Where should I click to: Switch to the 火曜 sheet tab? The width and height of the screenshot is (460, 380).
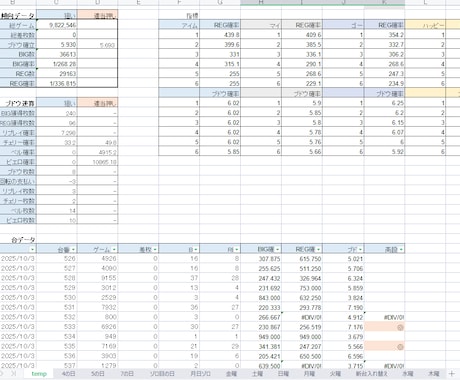[335, 374]
